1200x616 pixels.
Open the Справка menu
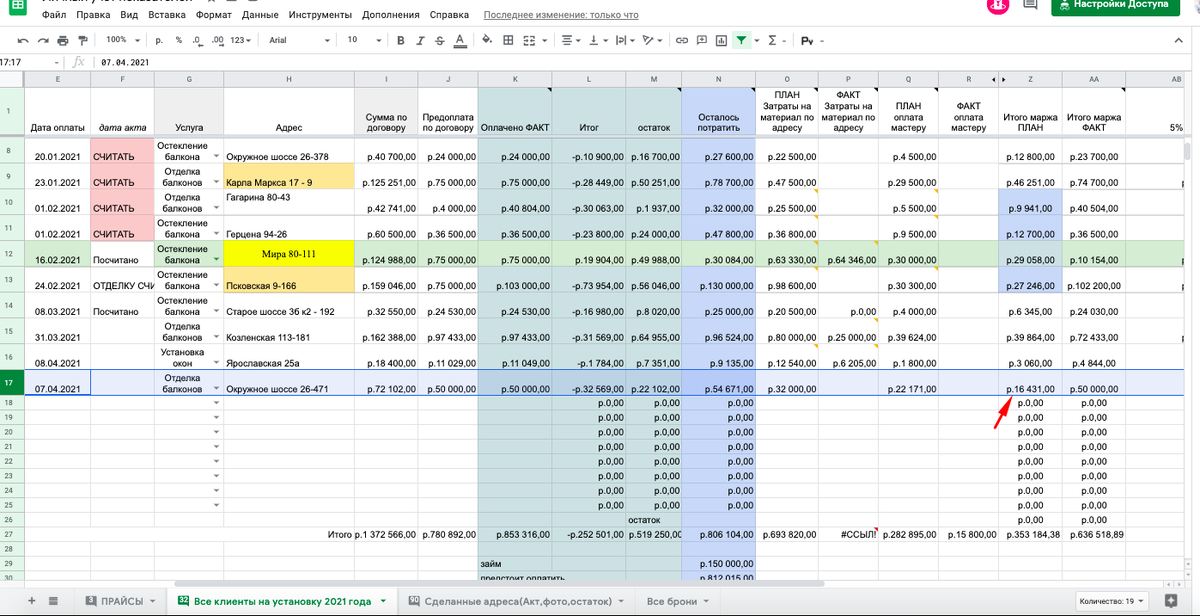pyautogui.click(x=449, y=16)
